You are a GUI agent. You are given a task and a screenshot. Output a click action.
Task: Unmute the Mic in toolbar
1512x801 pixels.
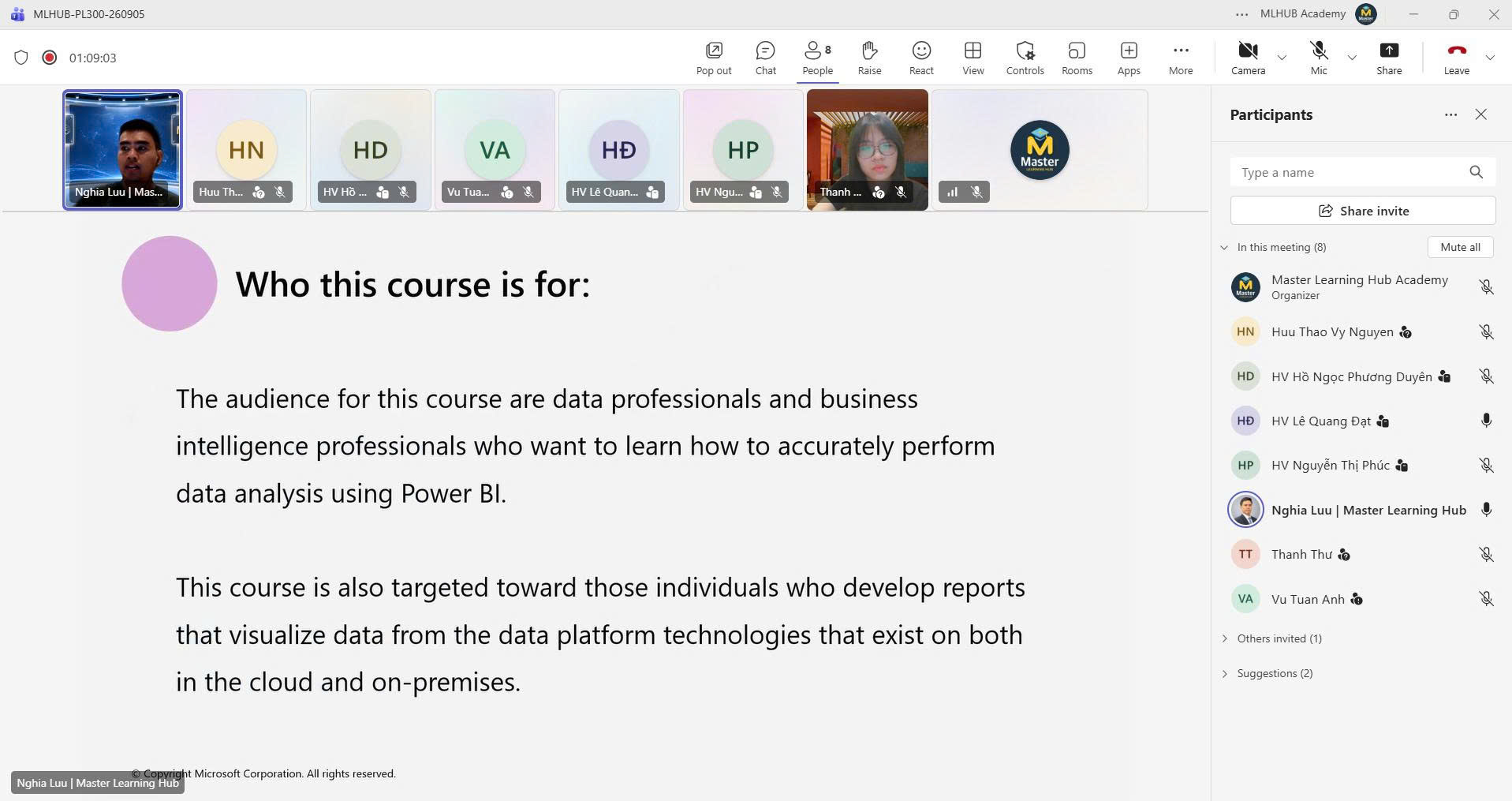(1319, 58)
